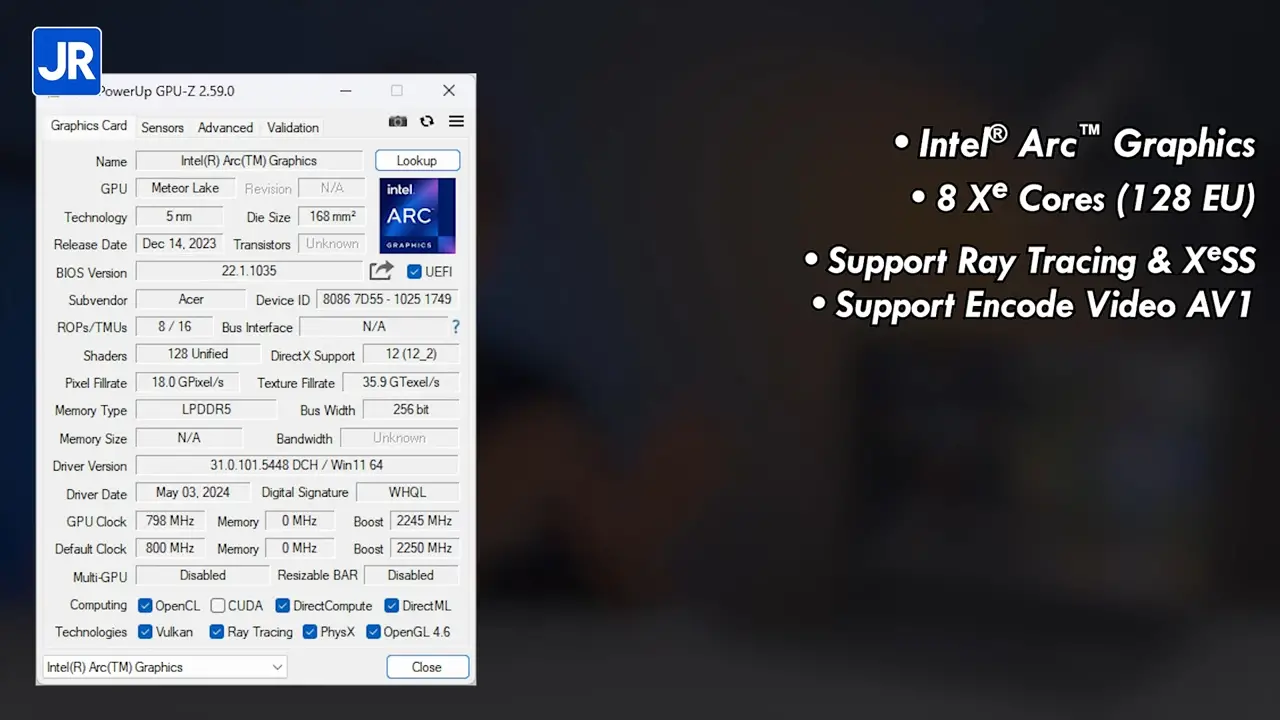Viewport: 1280px width, 720px height.
Task: Click the BIOS export share icon
Action: coord(381,271)
